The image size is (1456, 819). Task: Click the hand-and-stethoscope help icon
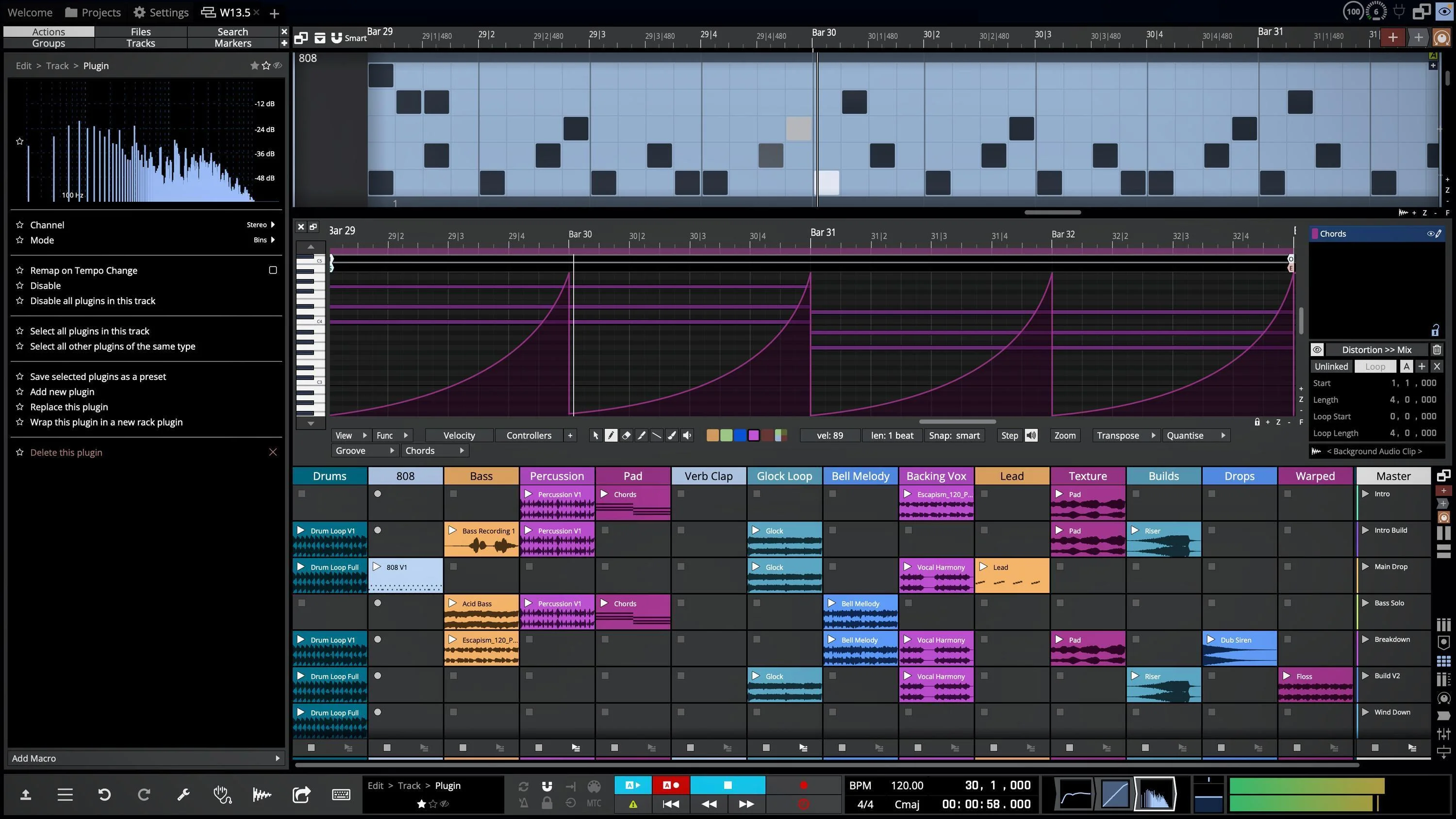tap(222, 795)
